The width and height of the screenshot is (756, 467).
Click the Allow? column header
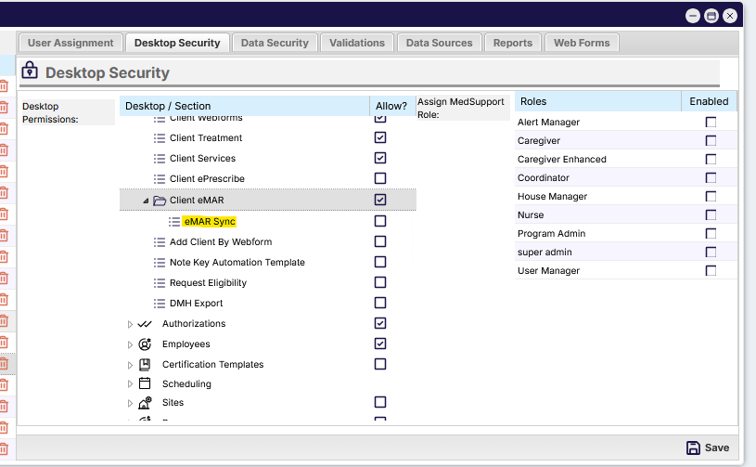click(392, 106)
